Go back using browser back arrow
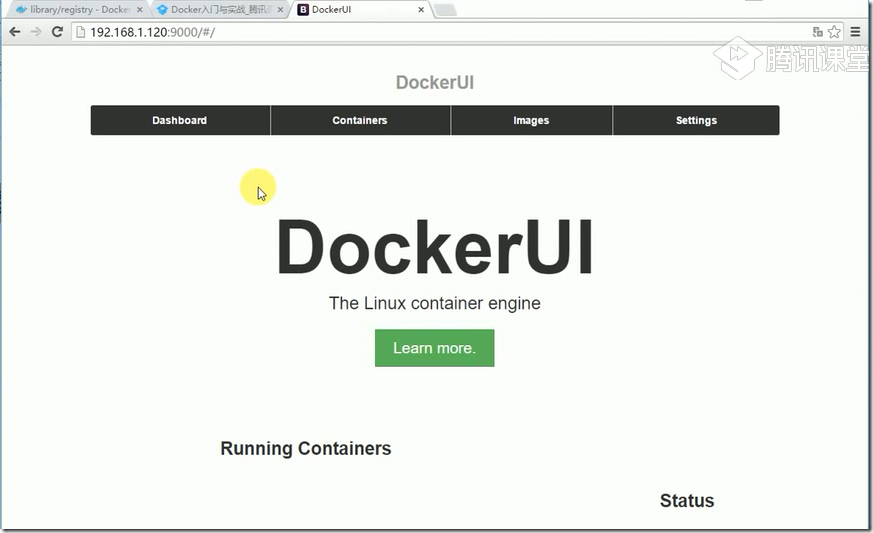This screenshot has height=533, width=873. pos(15,32)
